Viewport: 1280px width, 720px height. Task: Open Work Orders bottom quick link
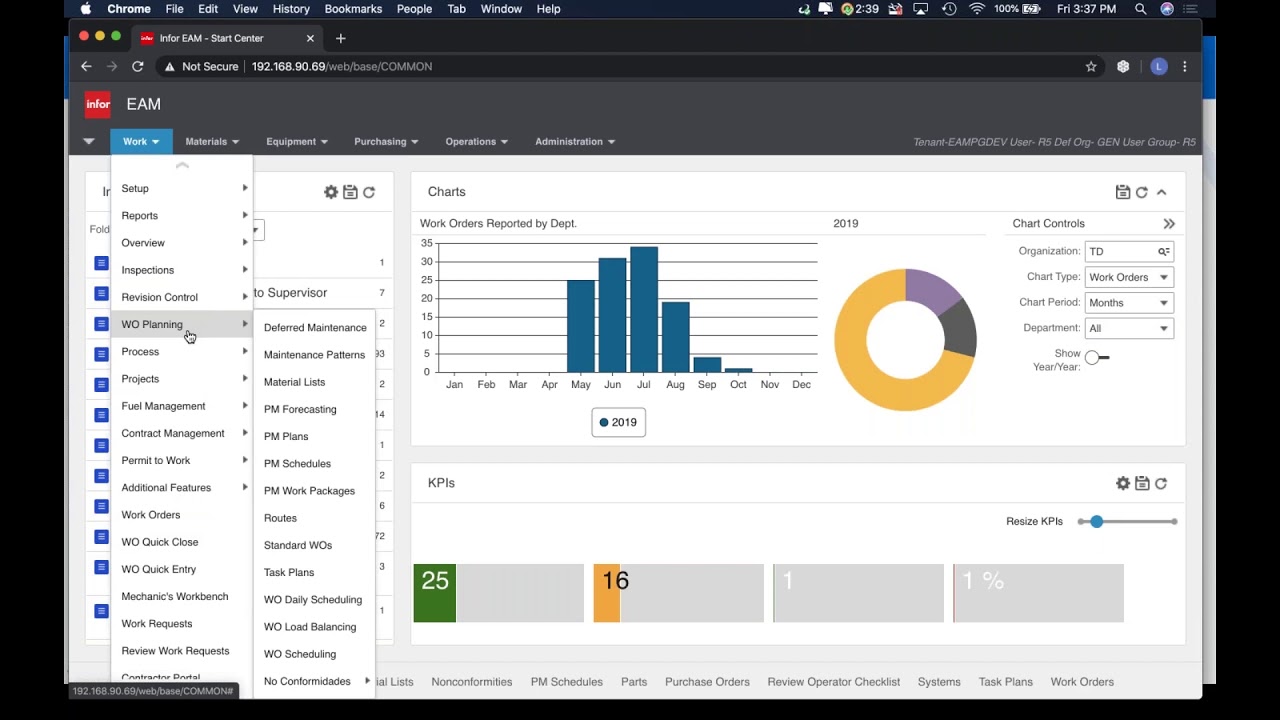coord(1082,682)
